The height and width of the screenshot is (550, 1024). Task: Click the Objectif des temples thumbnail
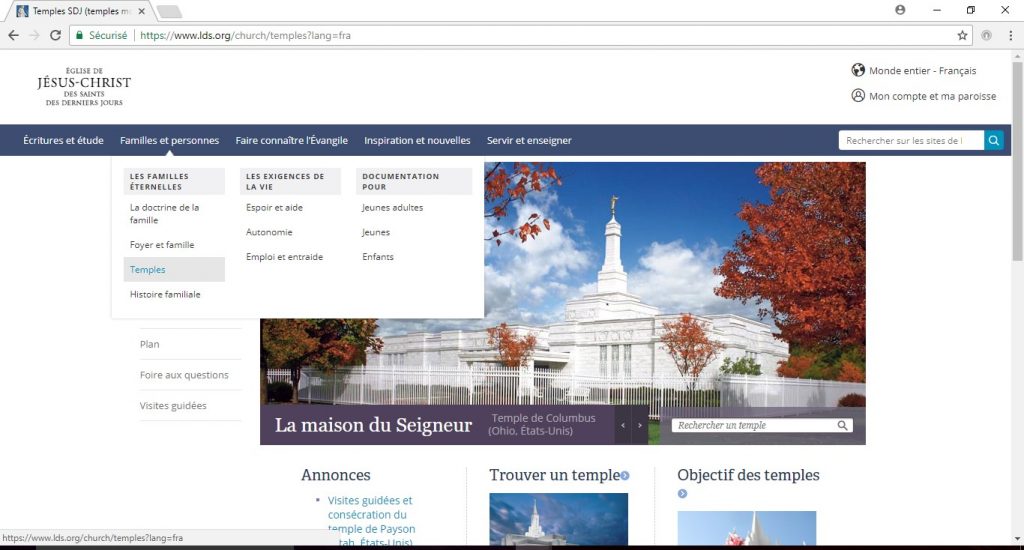tap(746, 528)
